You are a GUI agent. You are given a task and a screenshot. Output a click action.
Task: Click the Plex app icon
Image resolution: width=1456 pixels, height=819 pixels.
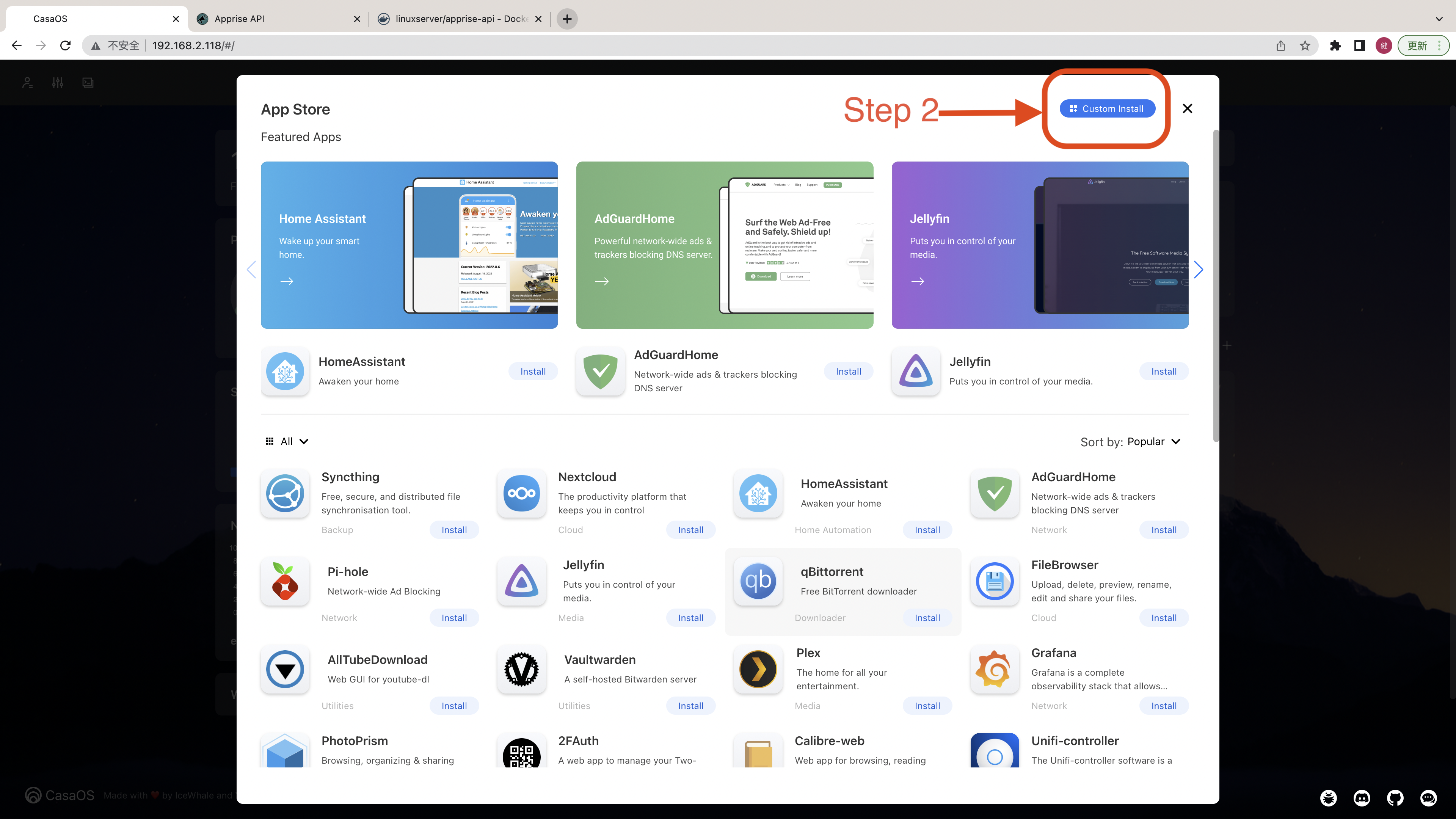pos(758,669)
